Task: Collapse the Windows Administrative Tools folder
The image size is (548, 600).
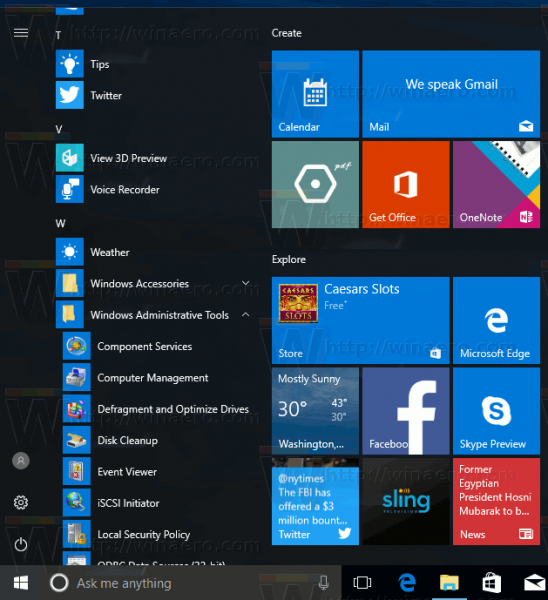Action: point(153,315)
